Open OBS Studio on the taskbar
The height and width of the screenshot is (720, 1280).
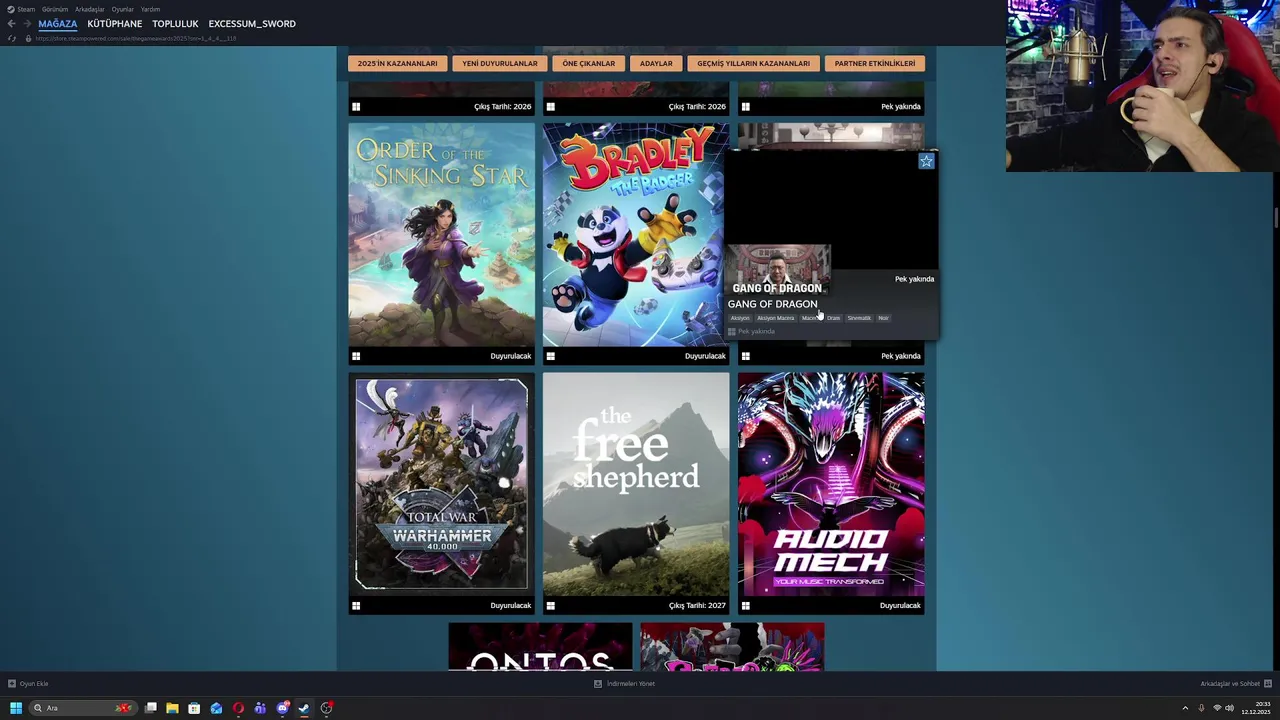coord(326,708)
